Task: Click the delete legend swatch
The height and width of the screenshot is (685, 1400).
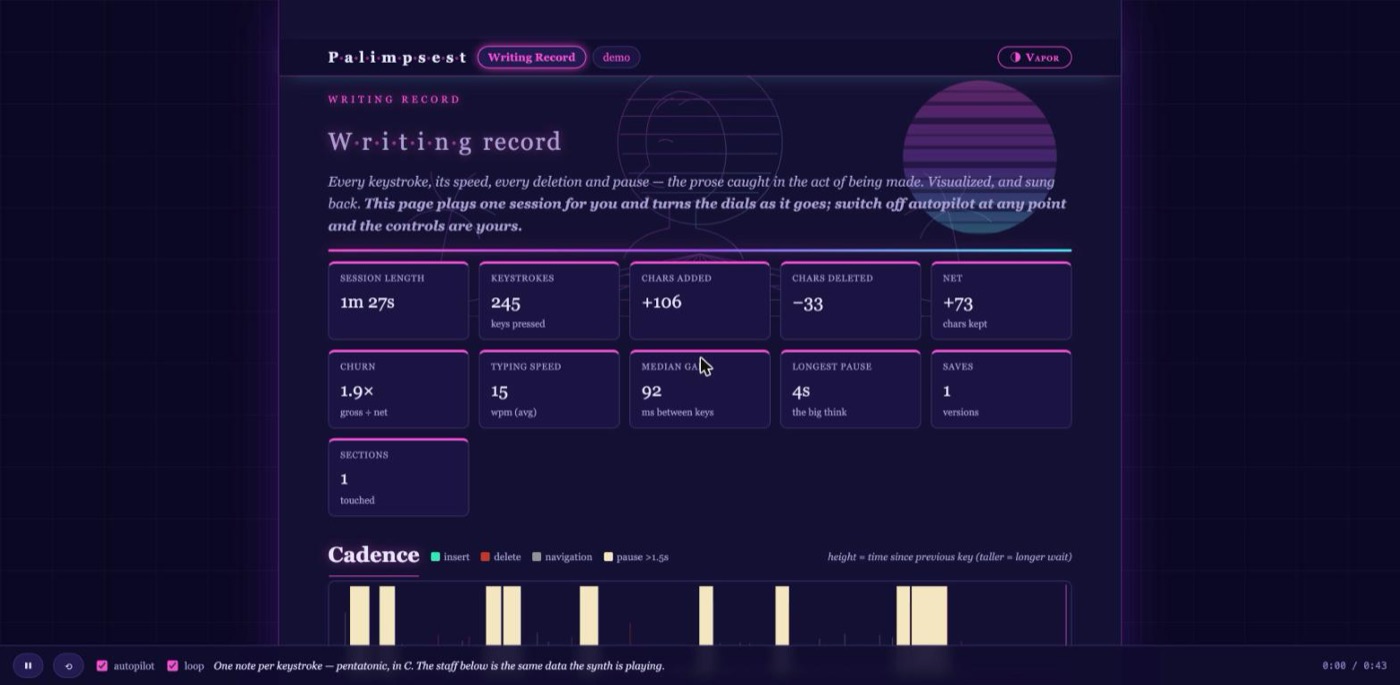Action: point(485,557)
